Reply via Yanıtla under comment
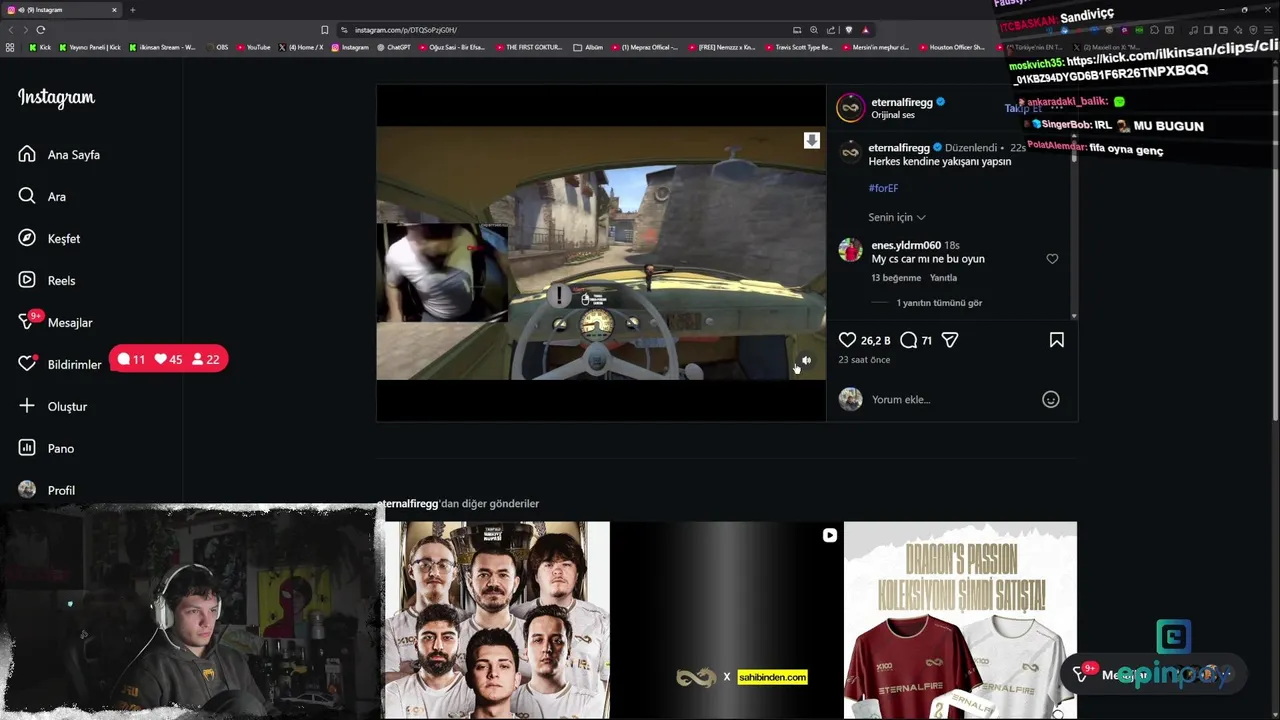 pyautogui.click(x=943, y=278)
